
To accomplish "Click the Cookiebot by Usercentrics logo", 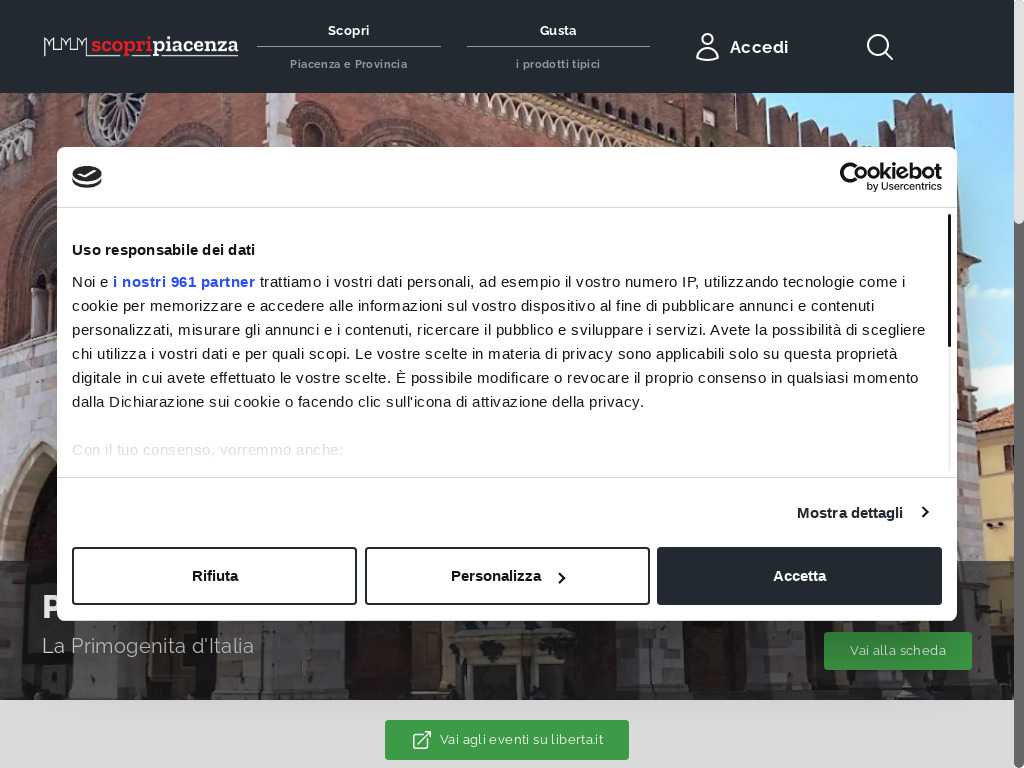I will 890,177.
